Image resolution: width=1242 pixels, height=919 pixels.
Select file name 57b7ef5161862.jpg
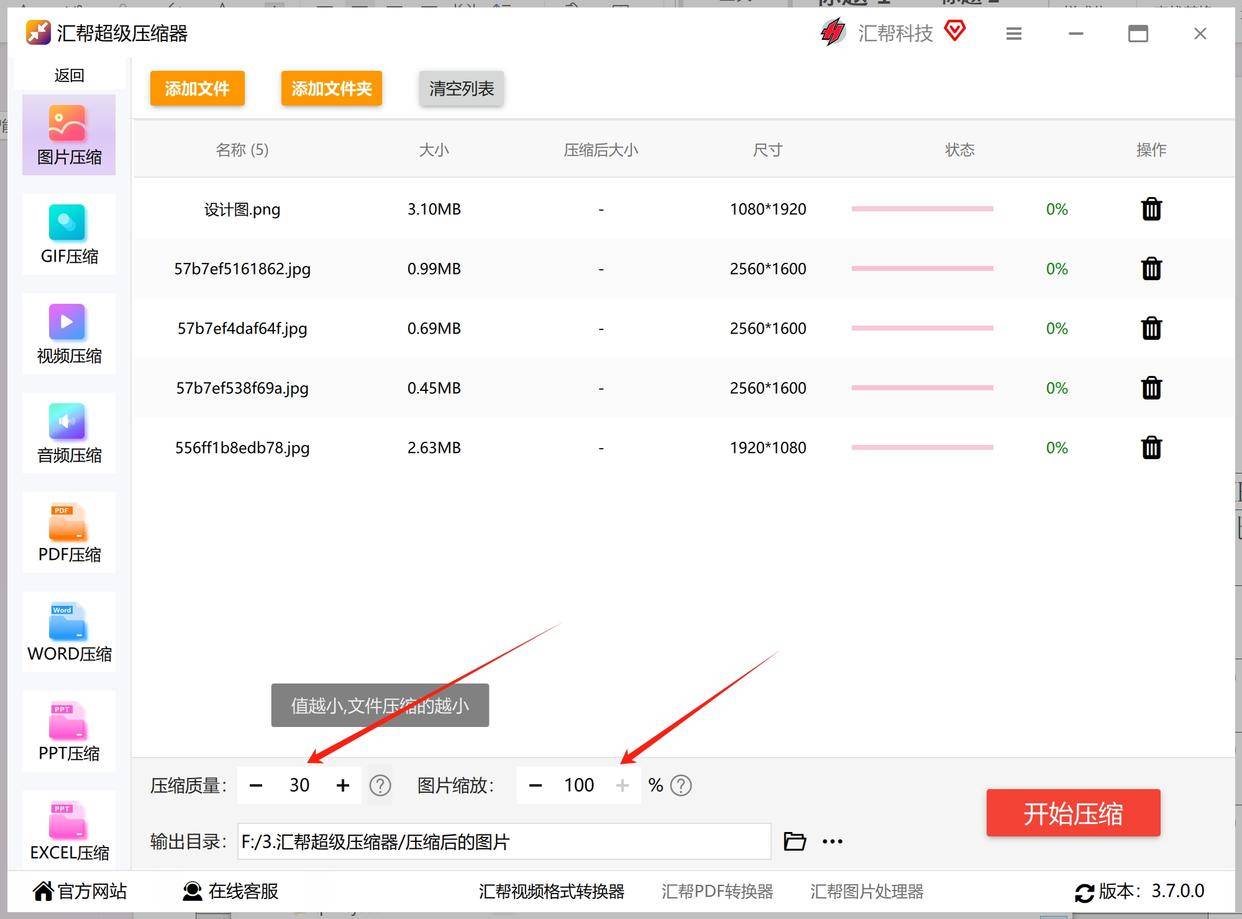tap(242, 268)
